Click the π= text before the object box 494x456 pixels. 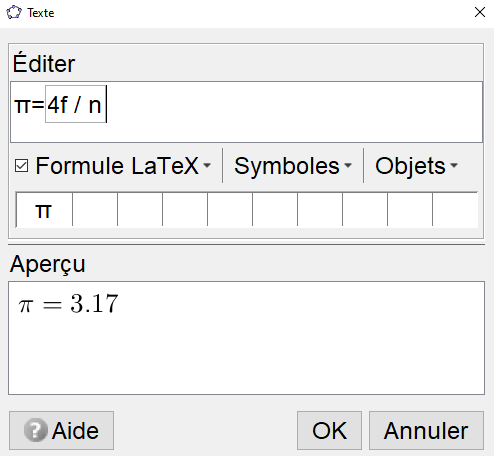click(29, 105)
